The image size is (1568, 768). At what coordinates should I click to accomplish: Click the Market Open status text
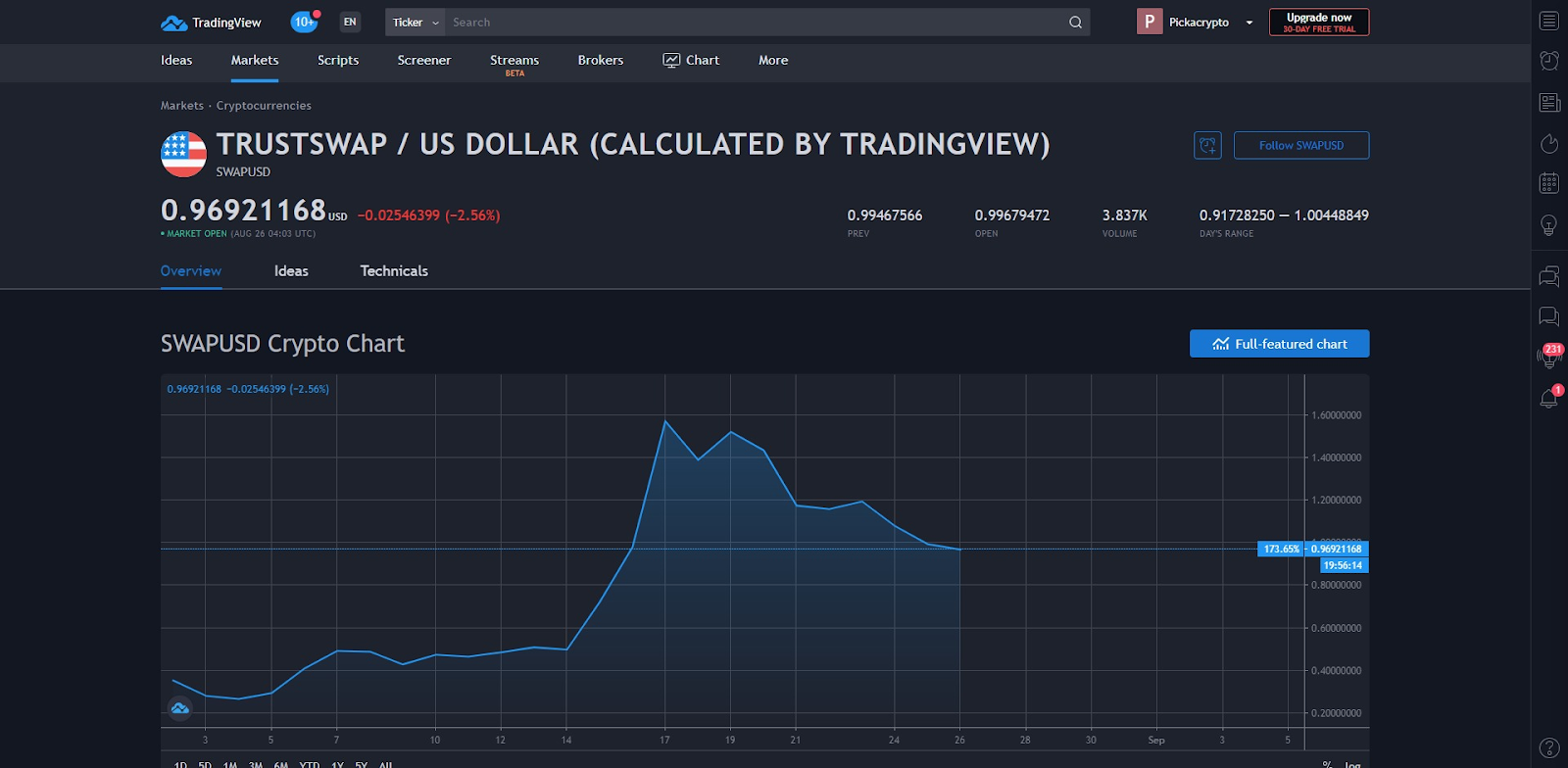pyautogui.click(x=197, y=234)
